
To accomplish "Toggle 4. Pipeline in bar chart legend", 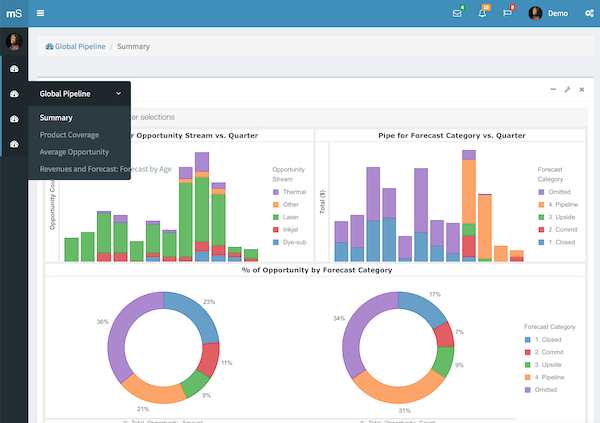I will 558,204.
